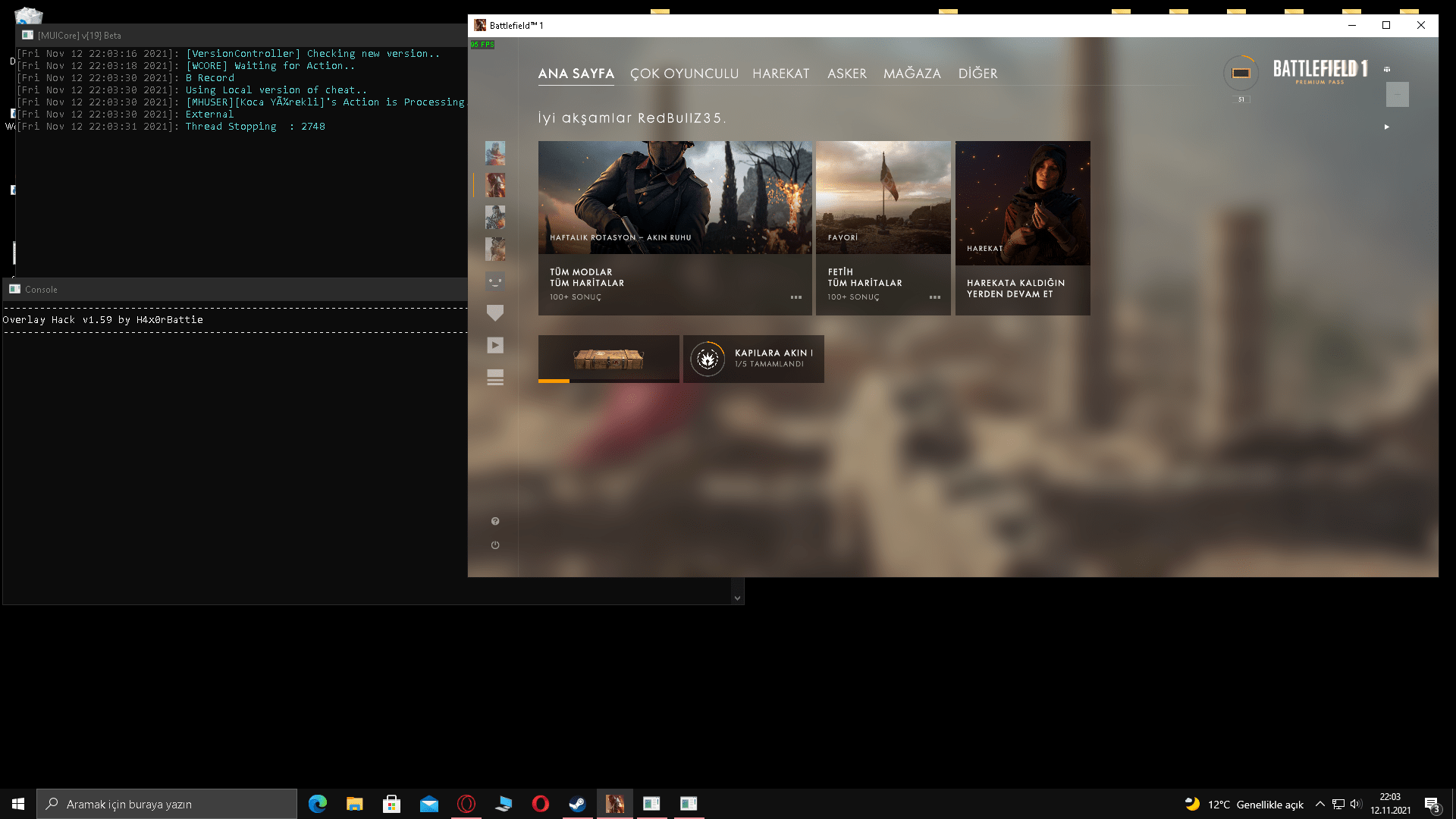Image resolution: width=1456 pixels, height=819 pixels.
Task: Open the shield-shaped emblem icon in sidebar
Action: click(x=495, y=313)
